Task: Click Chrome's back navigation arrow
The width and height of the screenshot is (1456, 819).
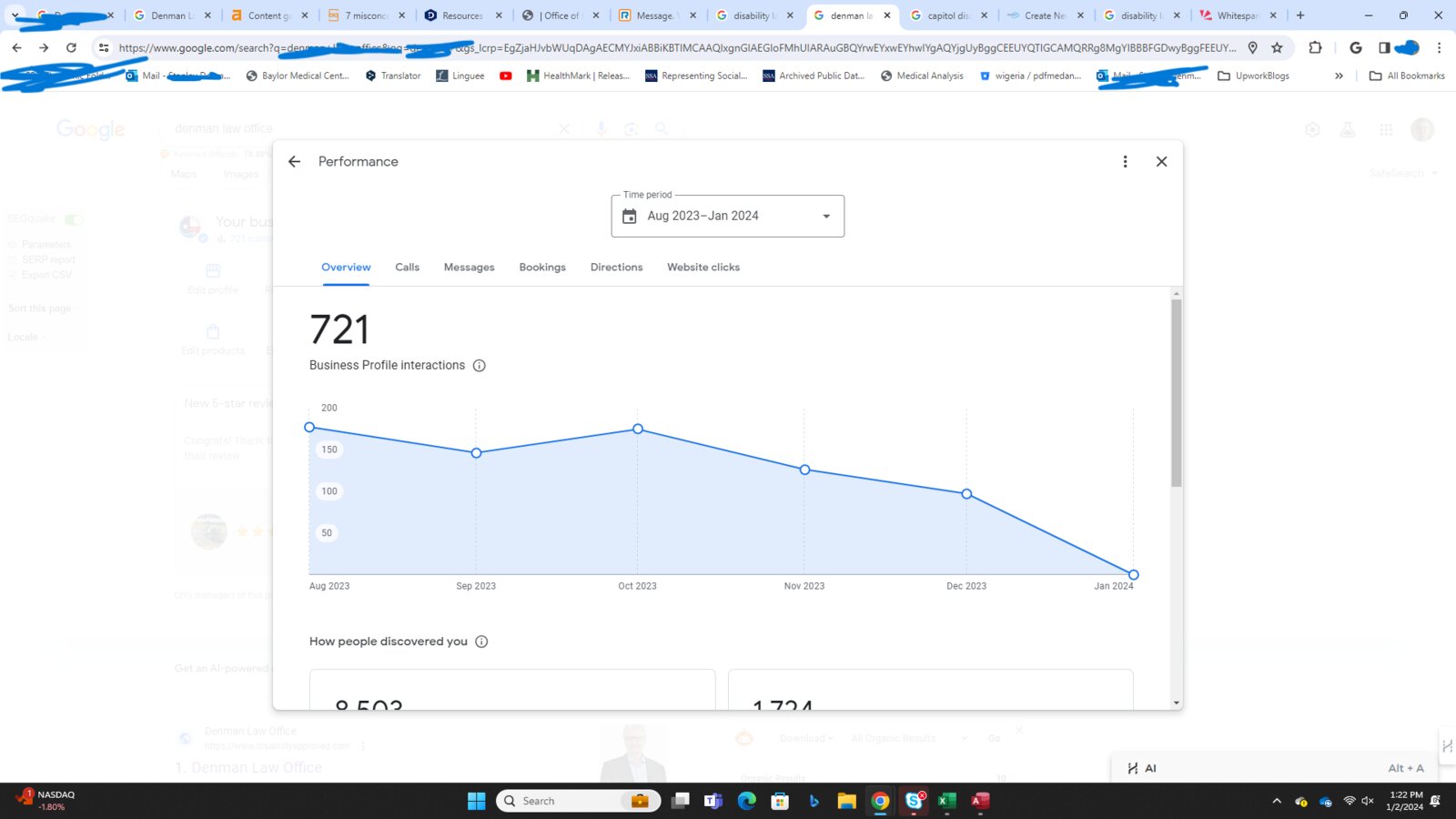Action: tap(17, 47)
